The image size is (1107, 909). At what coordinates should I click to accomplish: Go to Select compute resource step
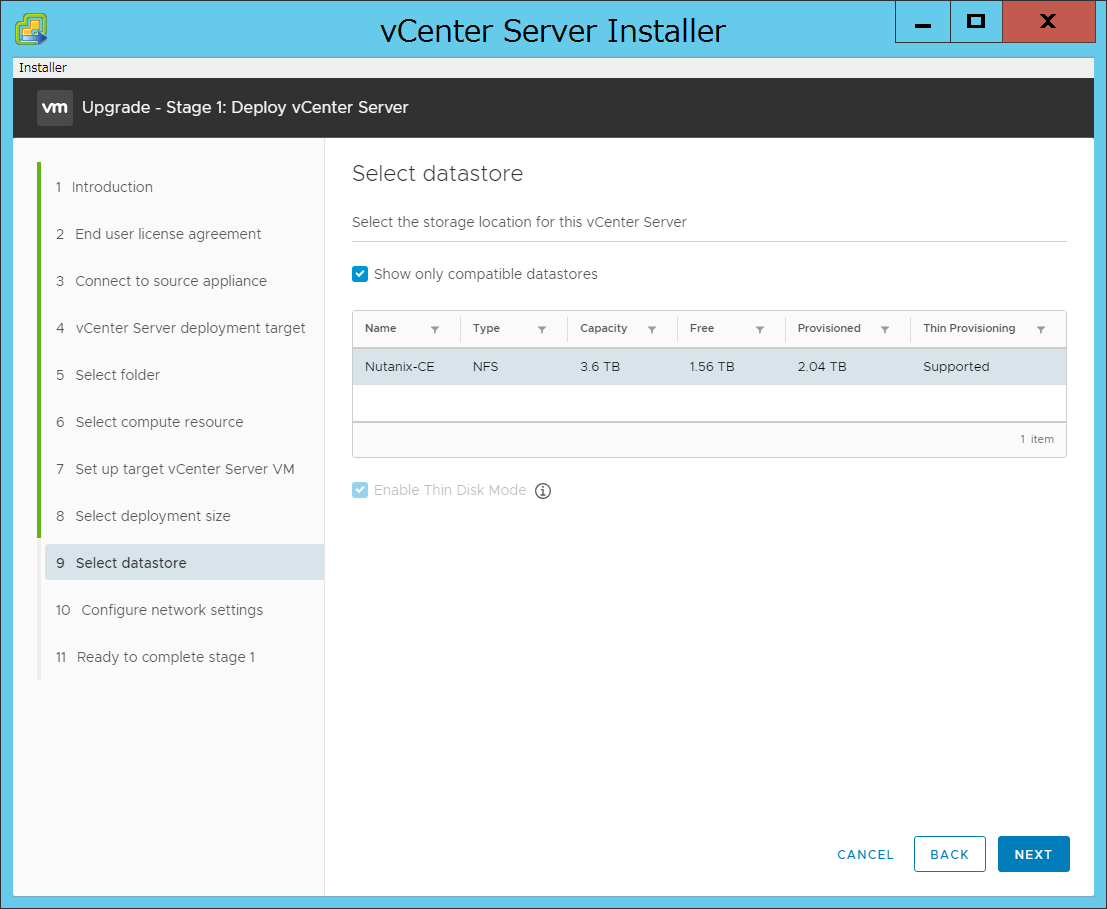(150, 422)
